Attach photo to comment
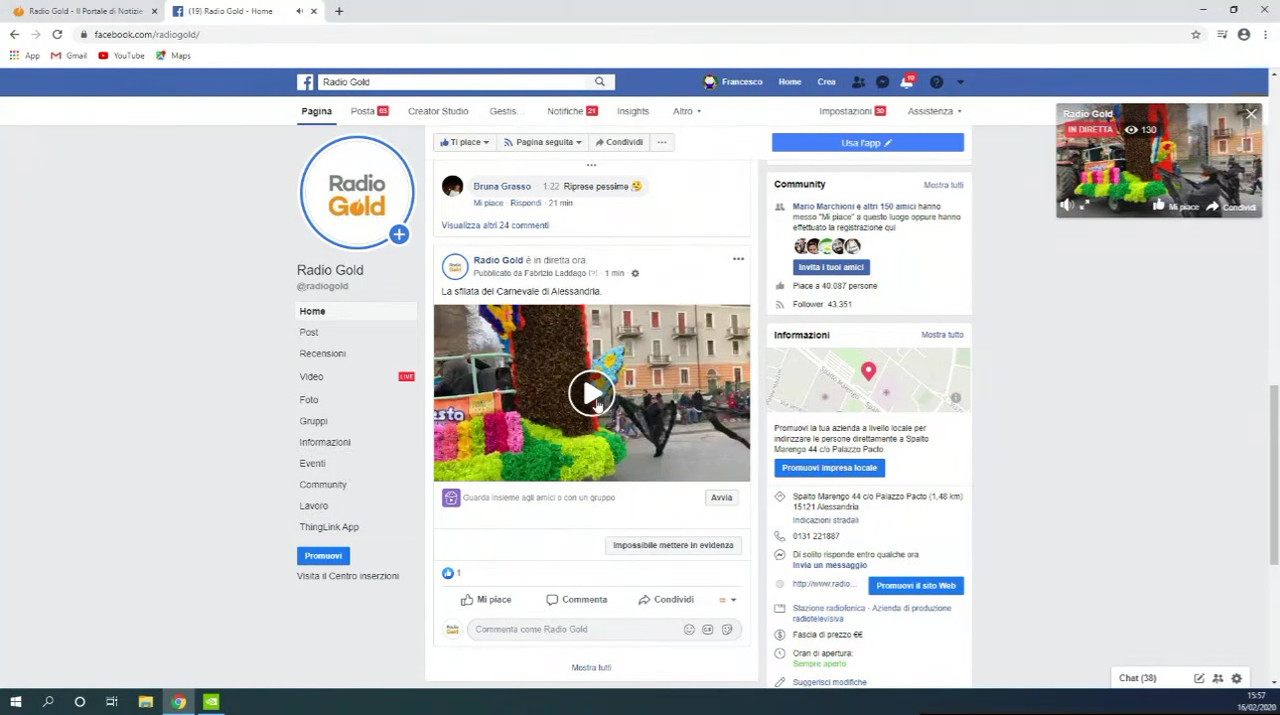Screen dimensions: 1280x715 coord(708,629)
